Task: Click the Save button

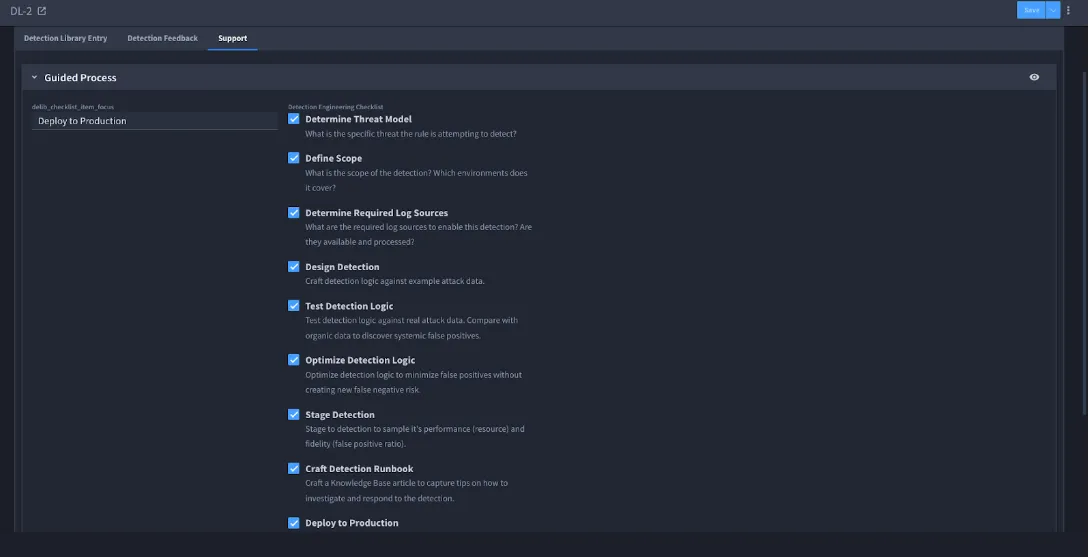Action: click(1031, 10)
